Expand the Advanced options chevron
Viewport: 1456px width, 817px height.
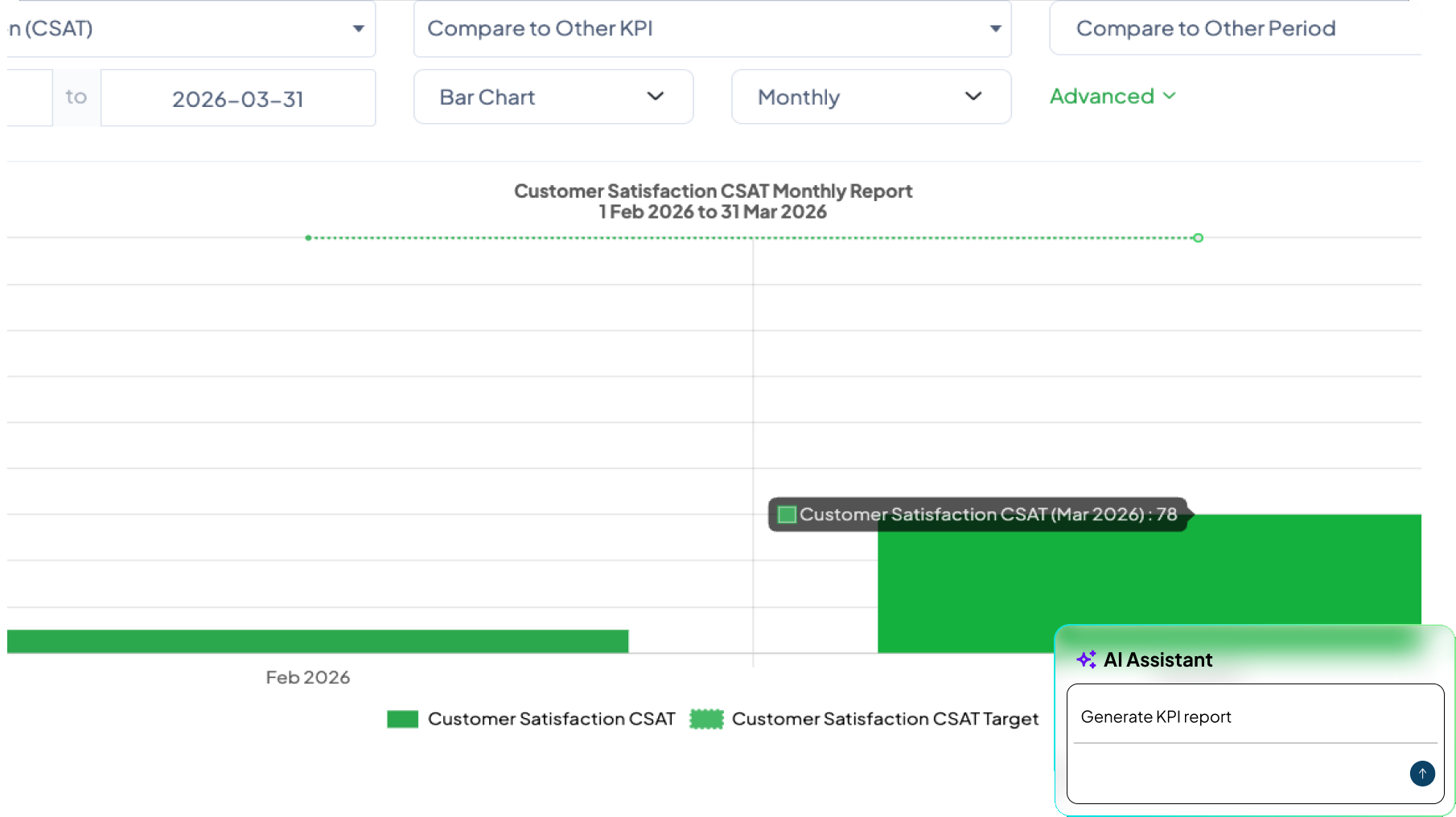point(1169,96)
